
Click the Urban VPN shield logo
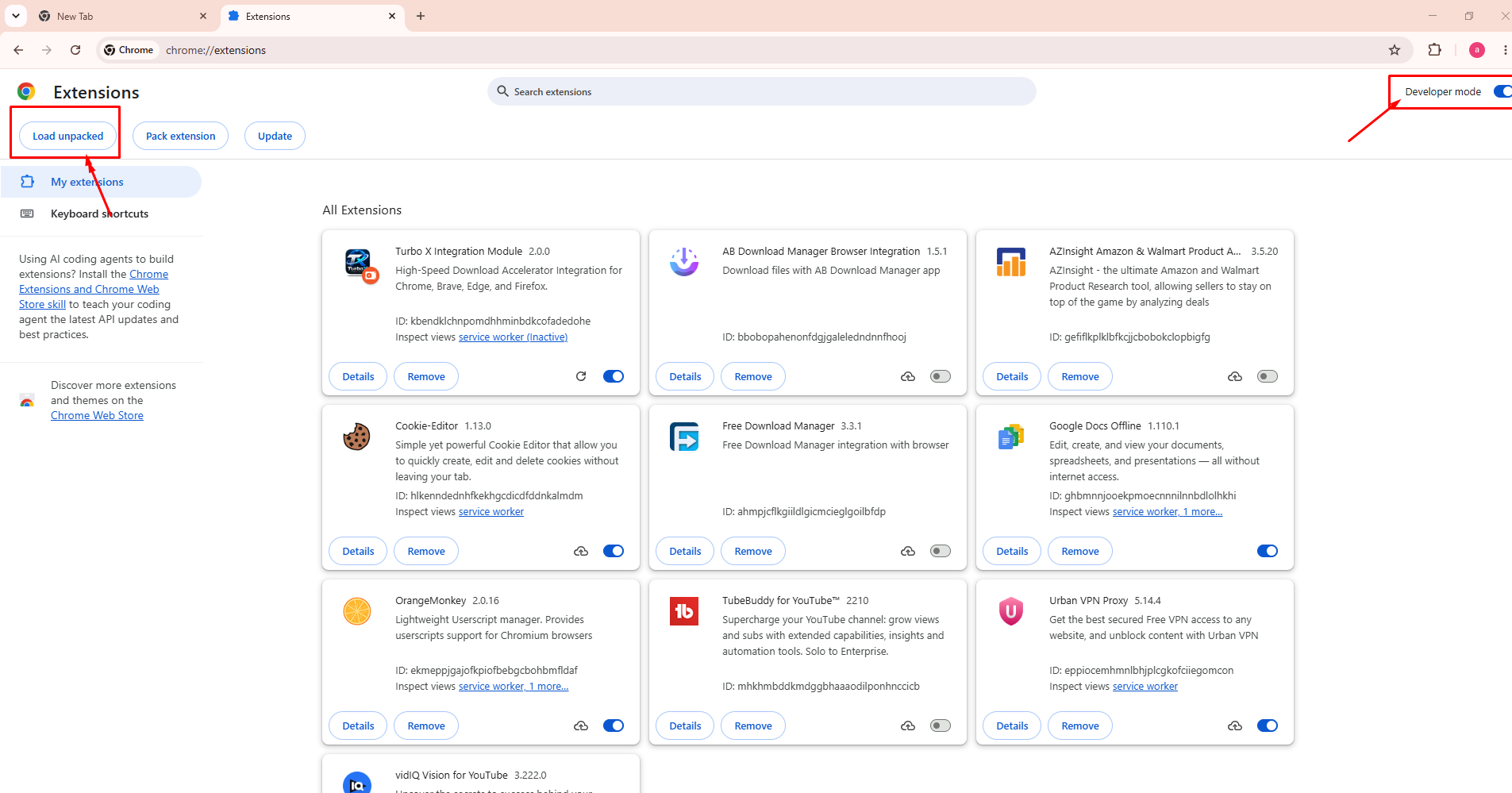pos(1010,611)
